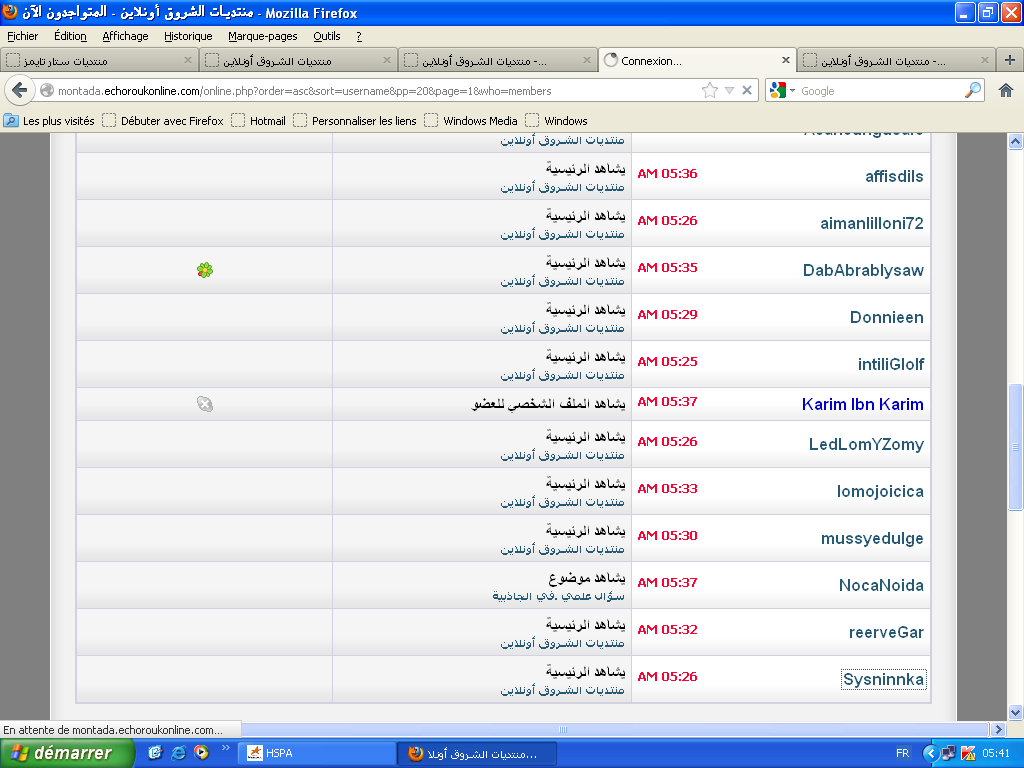Image resolution: width=1024 pixels, height=768 pixels.
Task: Click the back navigation arrow
Action: pos(20,91)
